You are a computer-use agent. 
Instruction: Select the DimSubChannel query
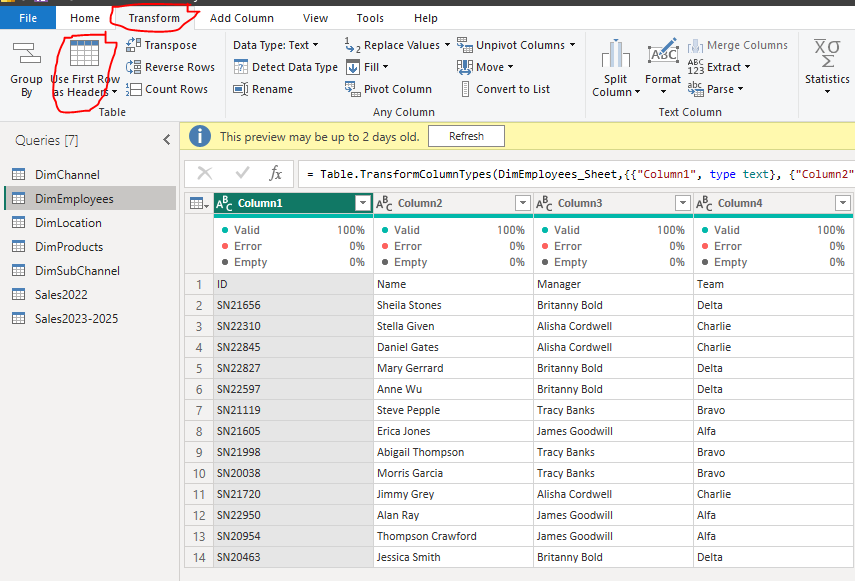[90, 270]
